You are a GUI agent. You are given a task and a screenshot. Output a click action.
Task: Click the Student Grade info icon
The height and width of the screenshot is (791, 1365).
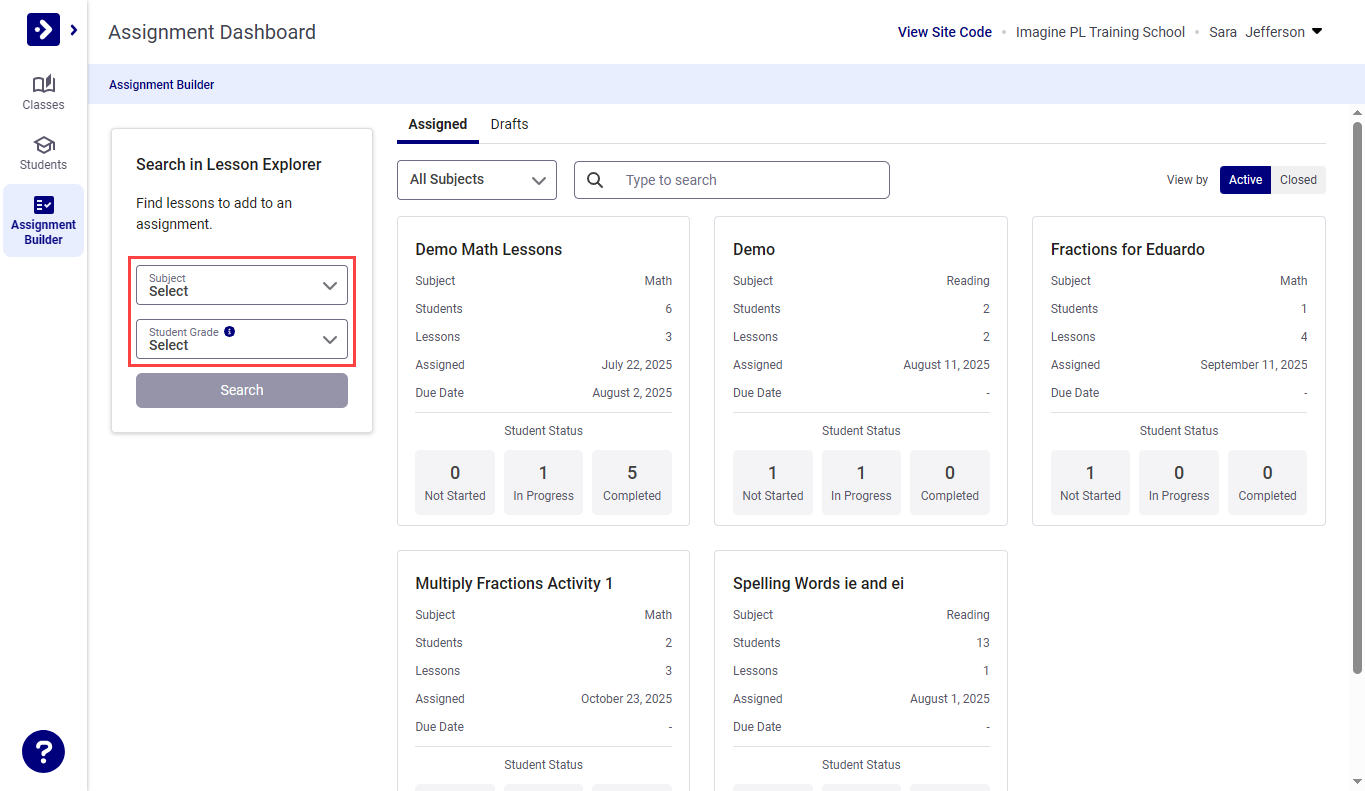tap(229, 331)
